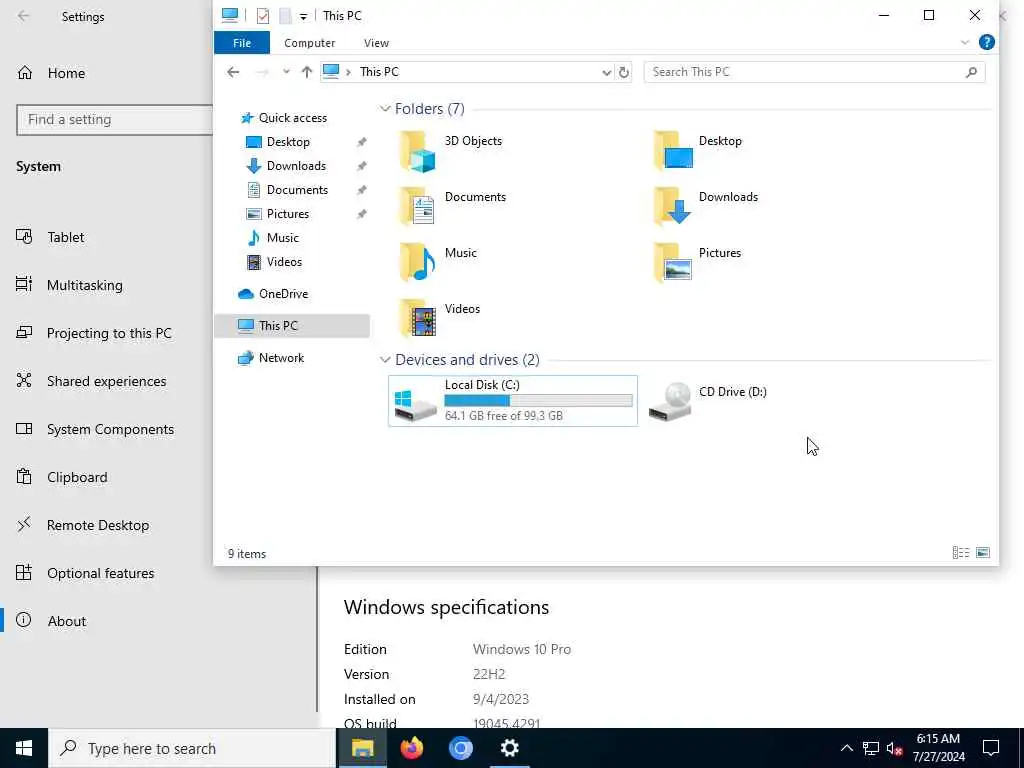The image size is (1024, 768).
Task: Select the CD Drive (D:) icon
Action: point(670,401)
